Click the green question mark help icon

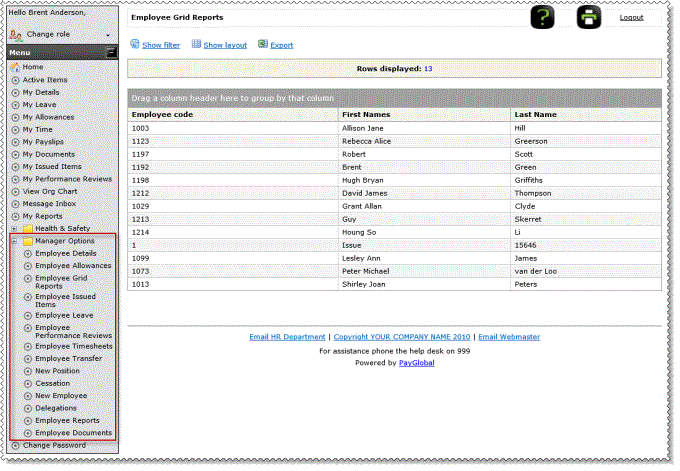[541, 17]
